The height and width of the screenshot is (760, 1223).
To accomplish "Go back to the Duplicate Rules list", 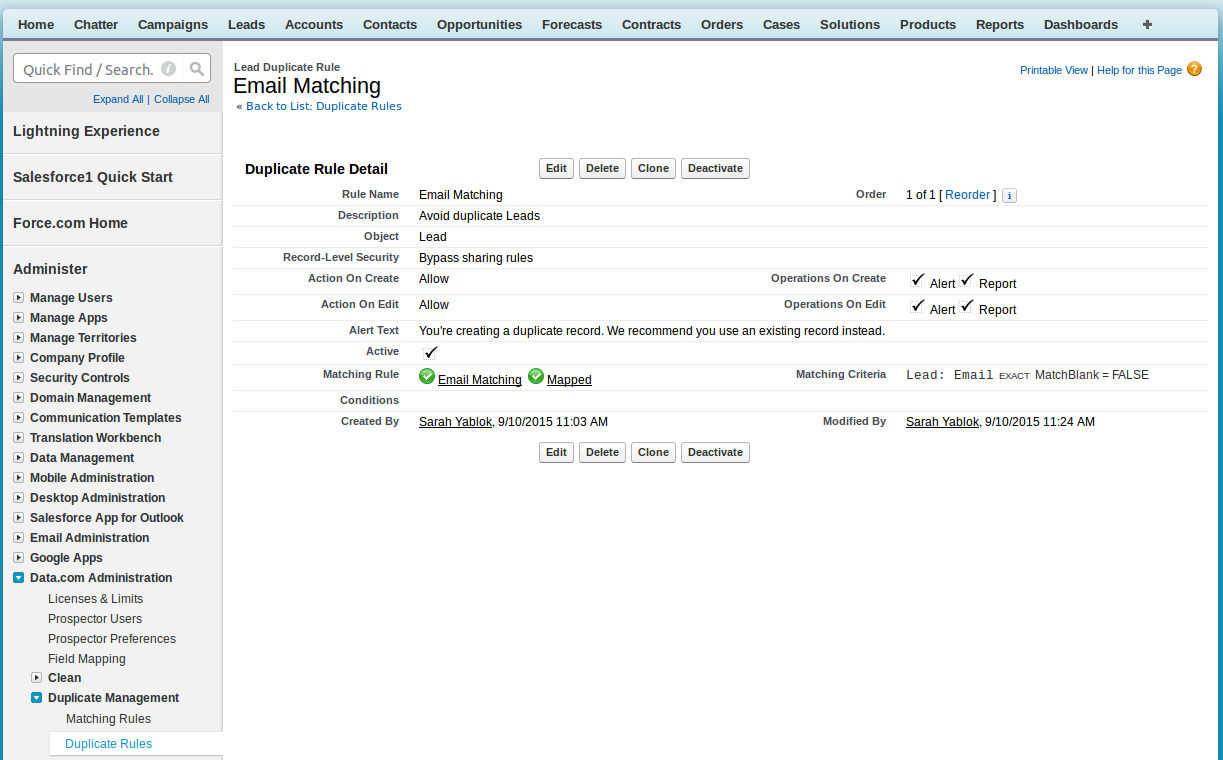I will 324,106.
